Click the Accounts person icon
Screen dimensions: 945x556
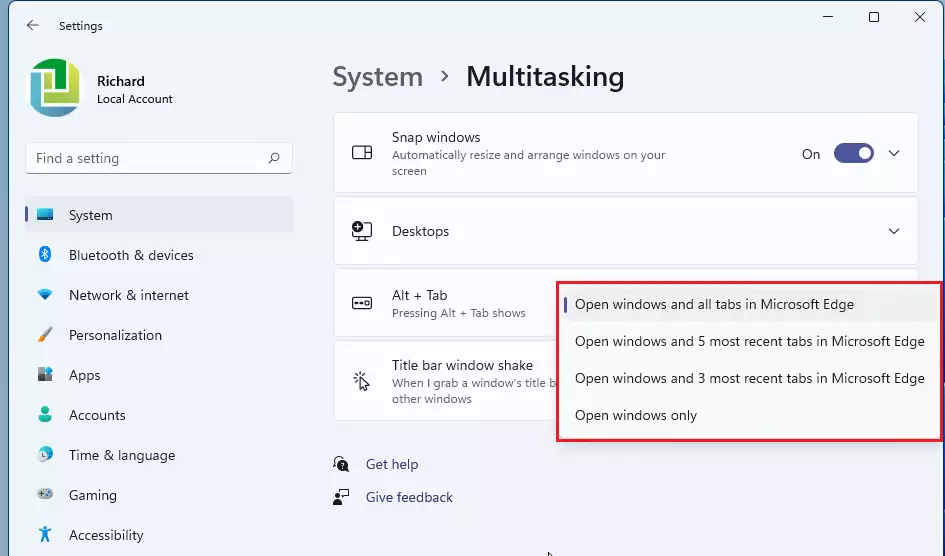click(x=45, y=415)
